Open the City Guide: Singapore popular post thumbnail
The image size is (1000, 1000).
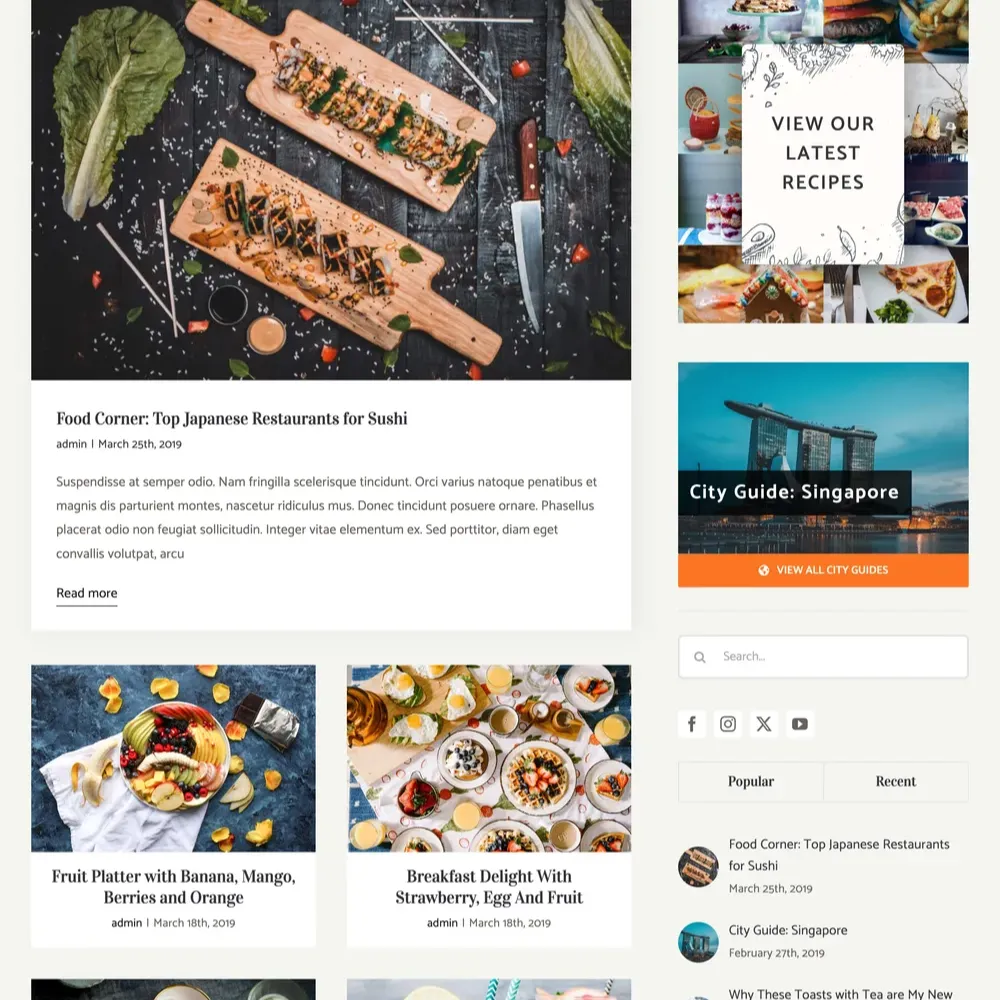point(698,942)
